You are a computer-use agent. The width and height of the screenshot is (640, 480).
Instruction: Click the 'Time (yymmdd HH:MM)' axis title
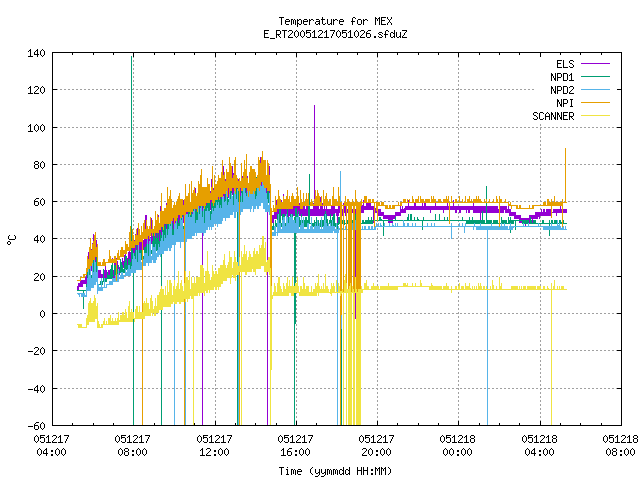click(335, 471)
